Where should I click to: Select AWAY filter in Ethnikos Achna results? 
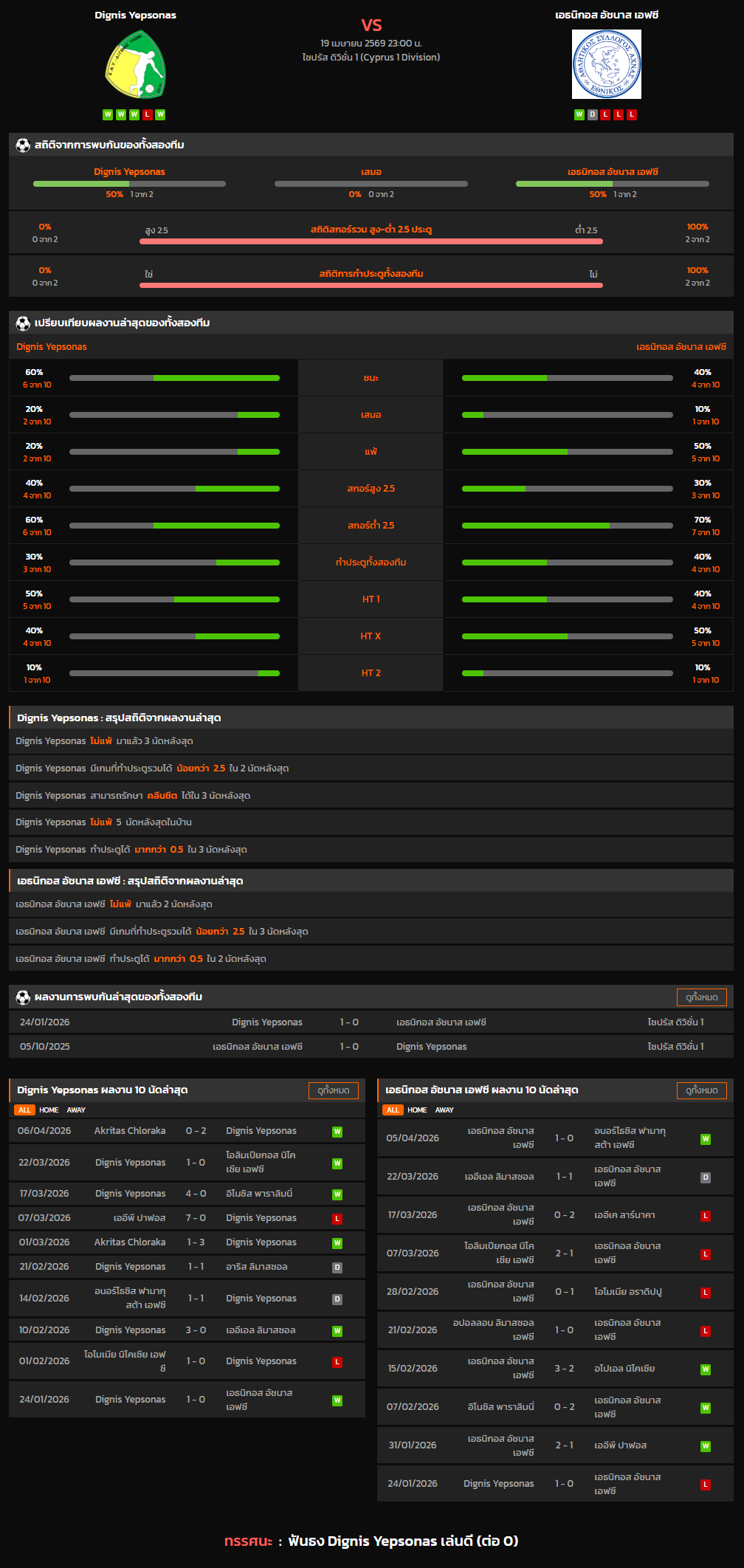pos(444,1110)
